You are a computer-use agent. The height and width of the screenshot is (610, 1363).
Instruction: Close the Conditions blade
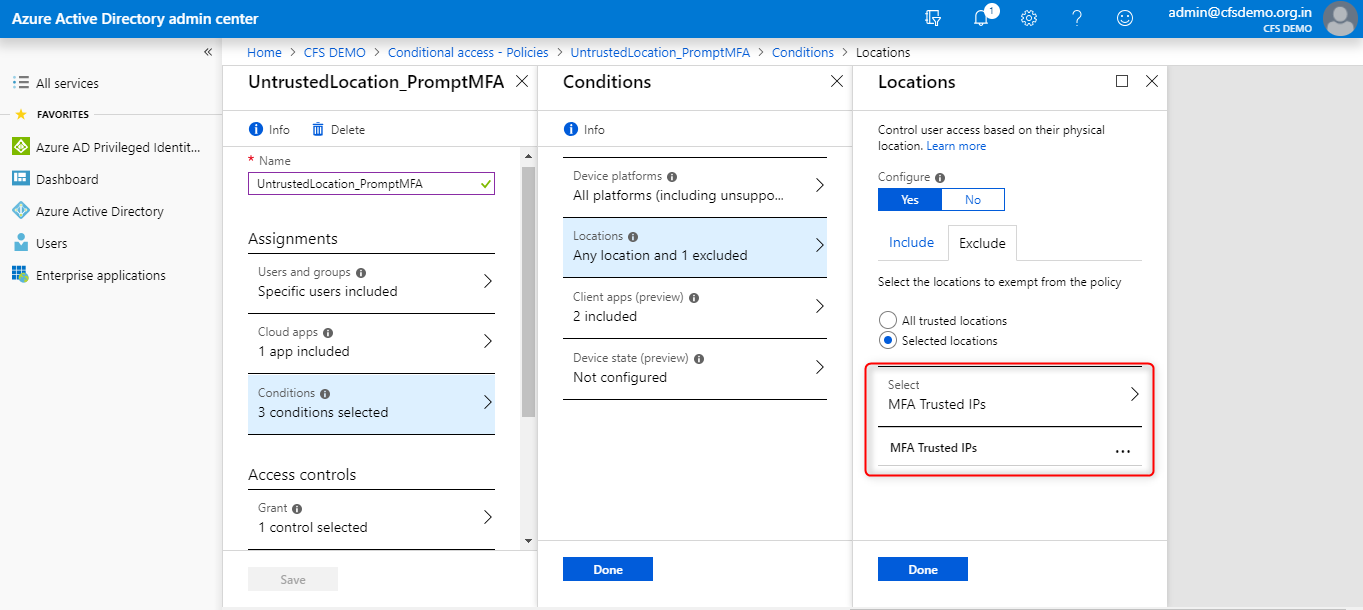pyautogui.click(x=837, y=82)
